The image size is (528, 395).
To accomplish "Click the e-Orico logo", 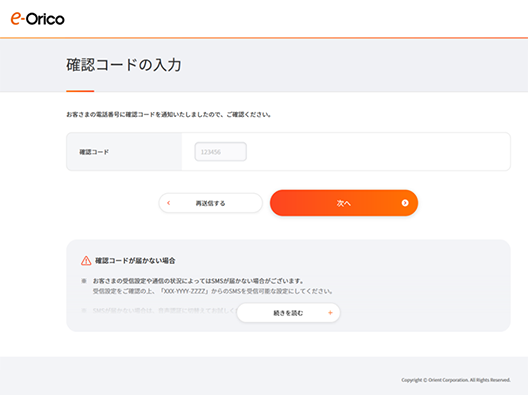I will pyautogui.click(x=37, y=19).
